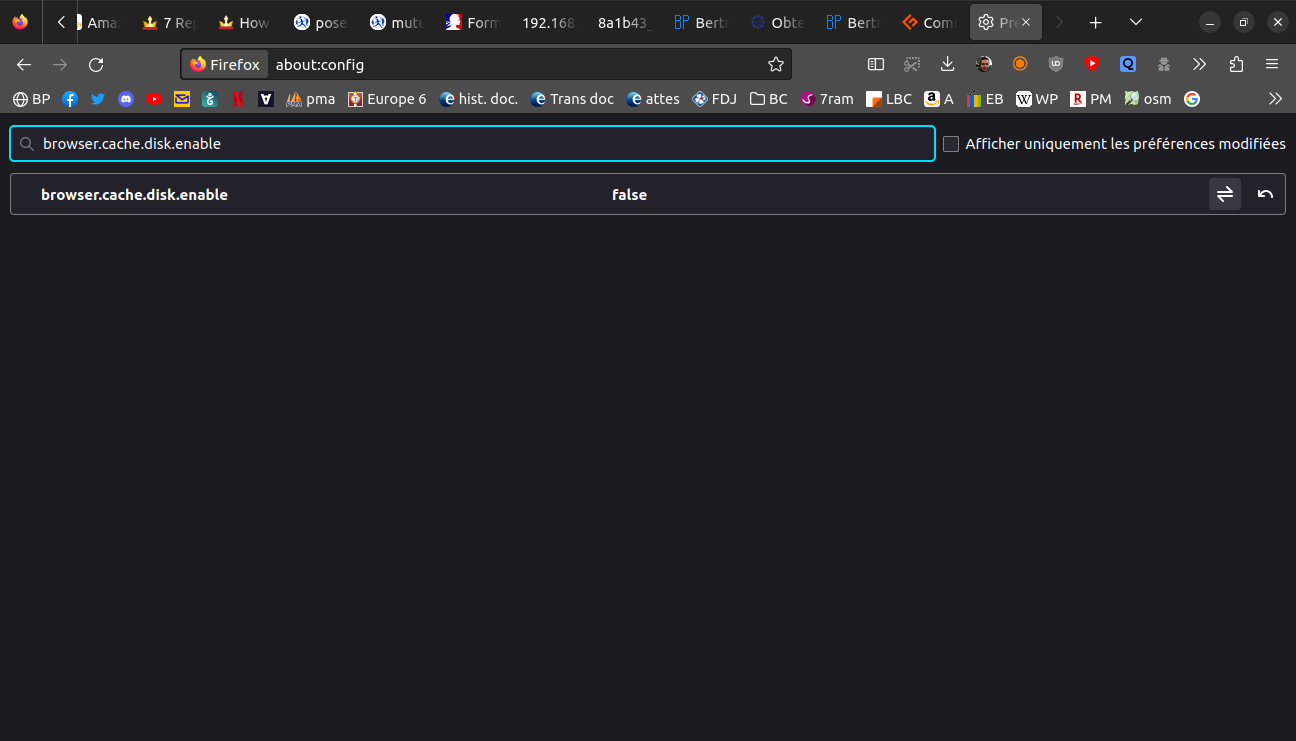Viewport: 1296px width, 741px height.
Task: Close the Preferences tab
Action: point(1025,22)
